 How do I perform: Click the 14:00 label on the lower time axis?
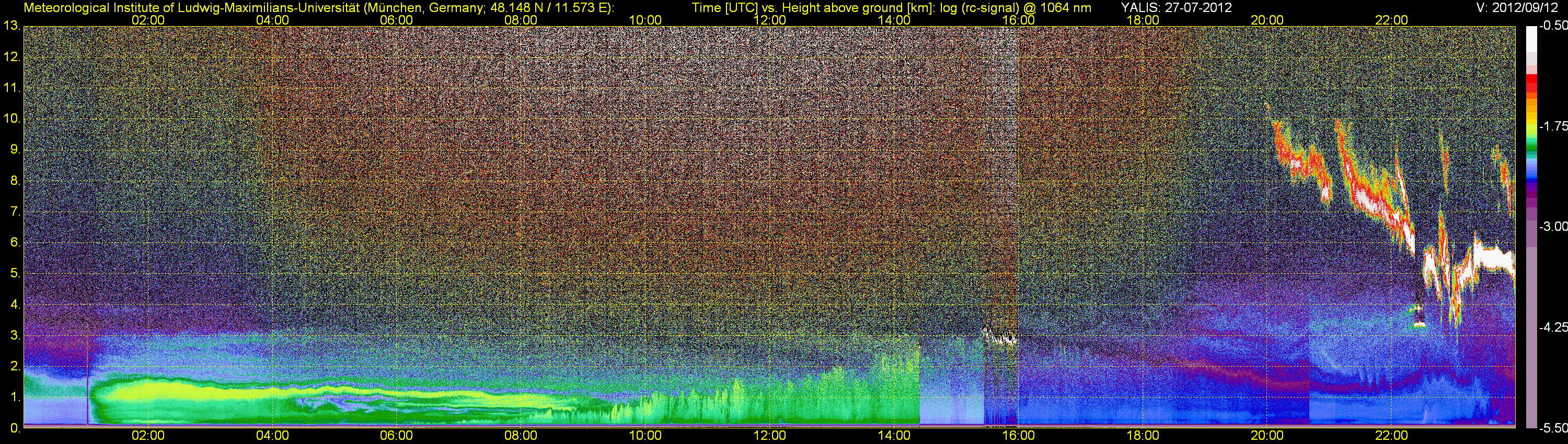click(x=894, y=436)
